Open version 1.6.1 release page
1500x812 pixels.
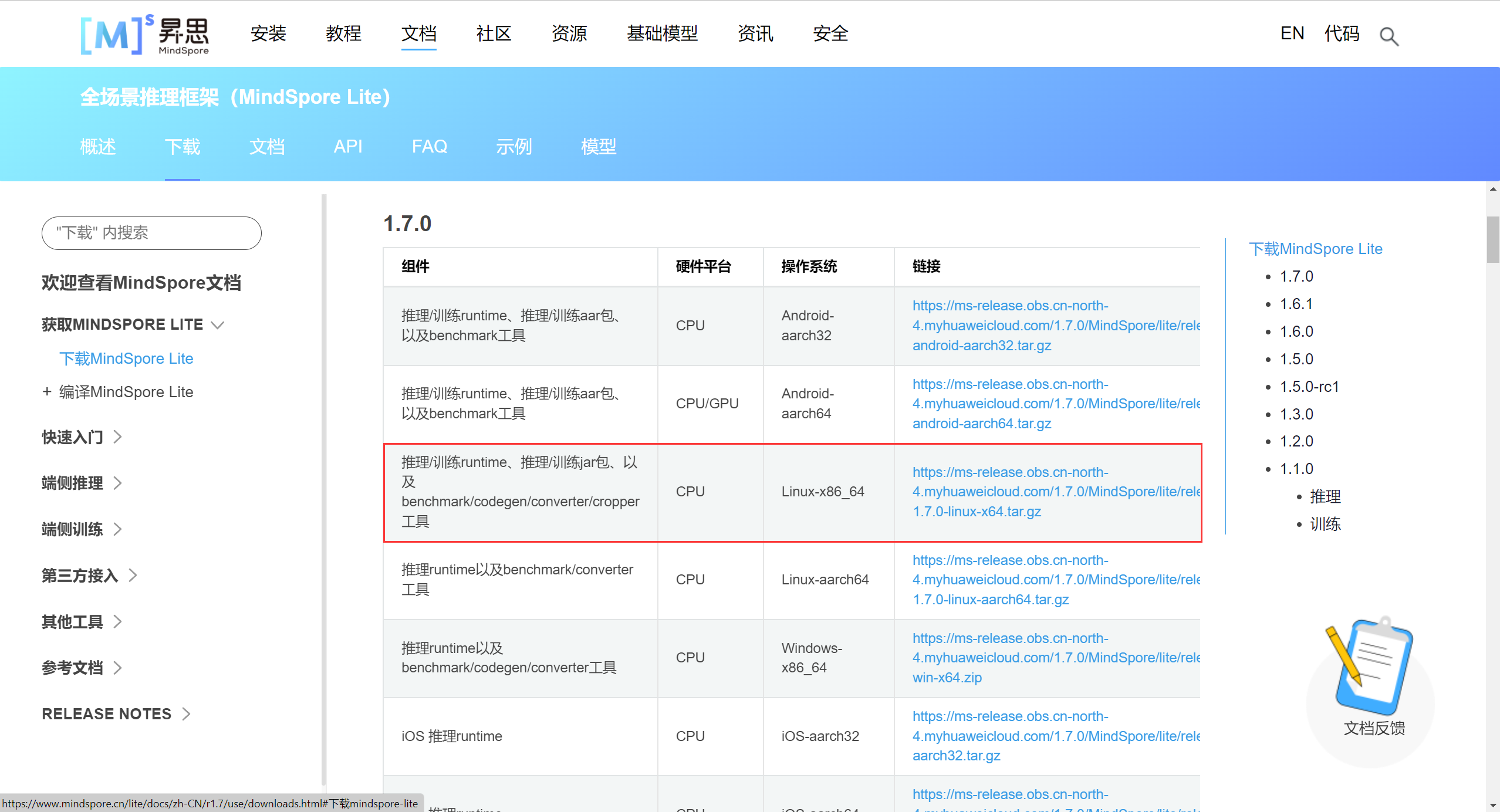(x=1297, y=303)
